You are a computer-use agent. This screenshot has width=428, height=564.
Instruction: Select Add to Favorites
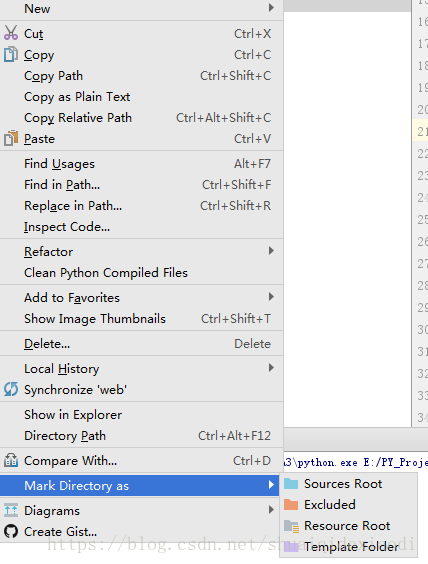point(141,297)
